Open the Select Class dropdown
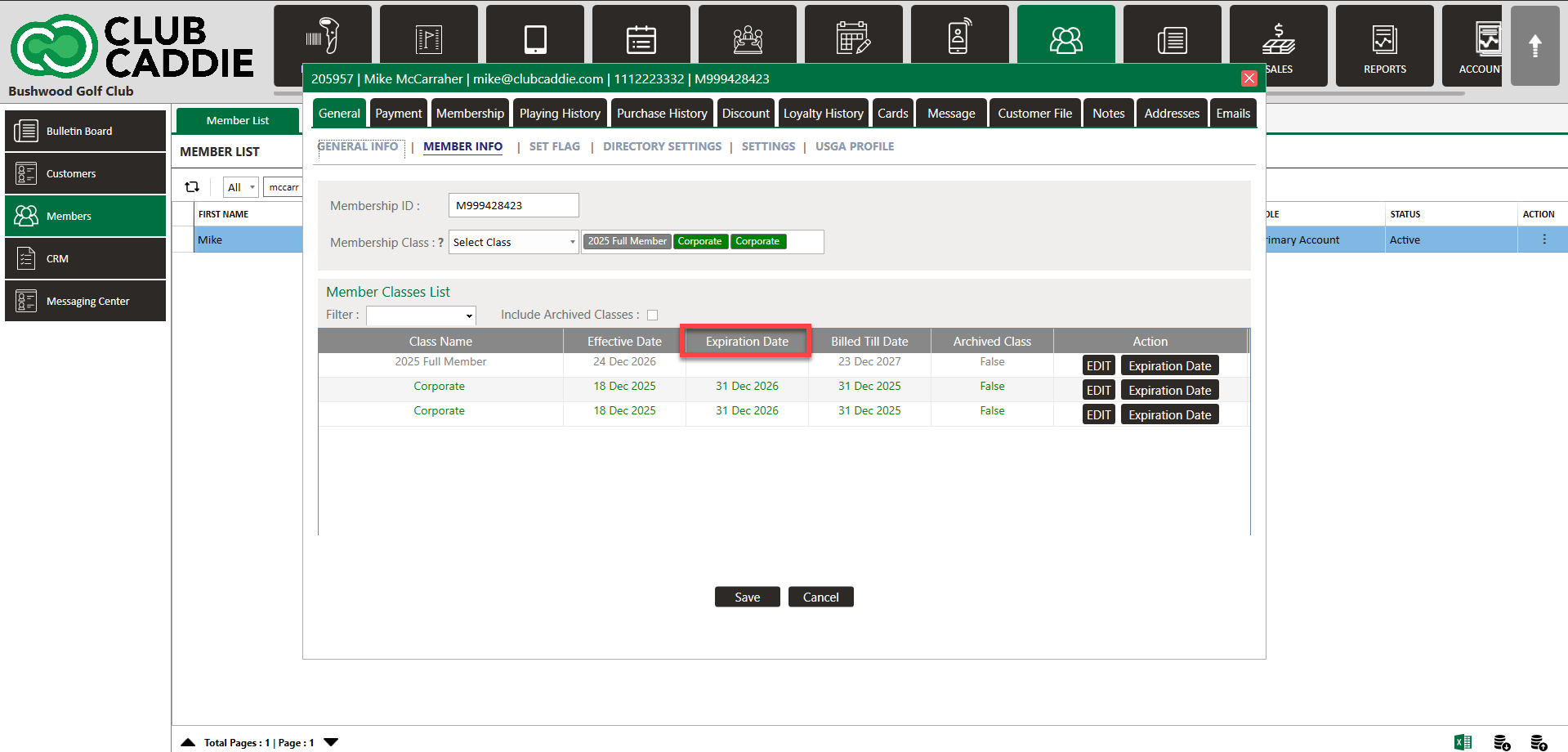 point(513,242)
